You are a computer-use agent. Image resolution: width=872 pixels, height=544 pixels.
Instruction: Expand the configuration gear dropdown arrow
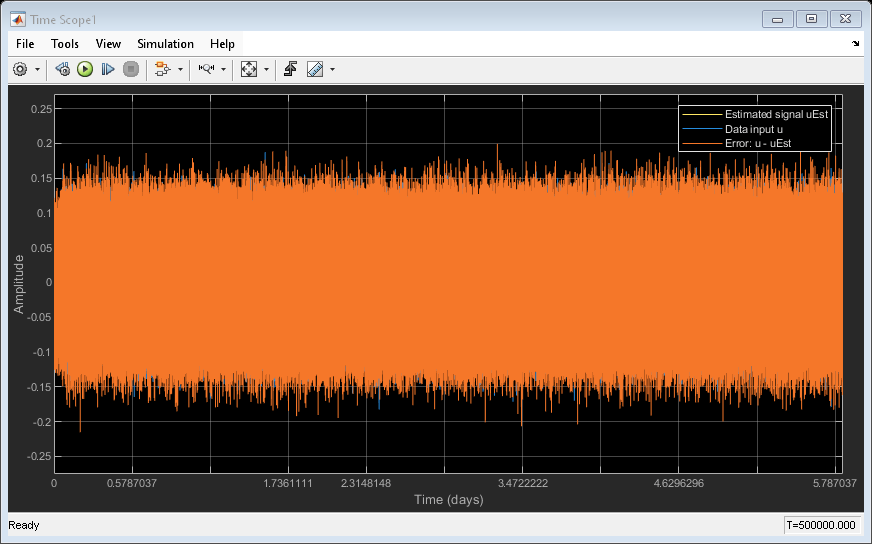[x=38, y=70]
